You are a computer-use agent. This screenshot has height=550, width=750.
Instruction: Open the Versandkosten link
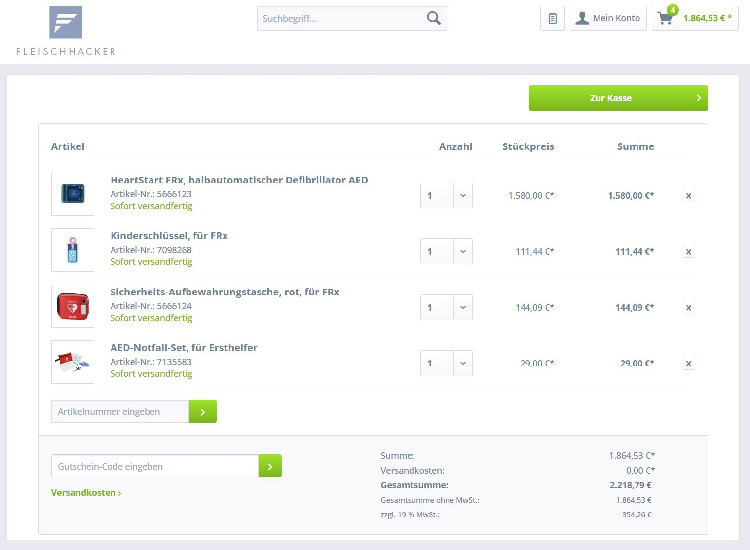click(x=86, y=493)
